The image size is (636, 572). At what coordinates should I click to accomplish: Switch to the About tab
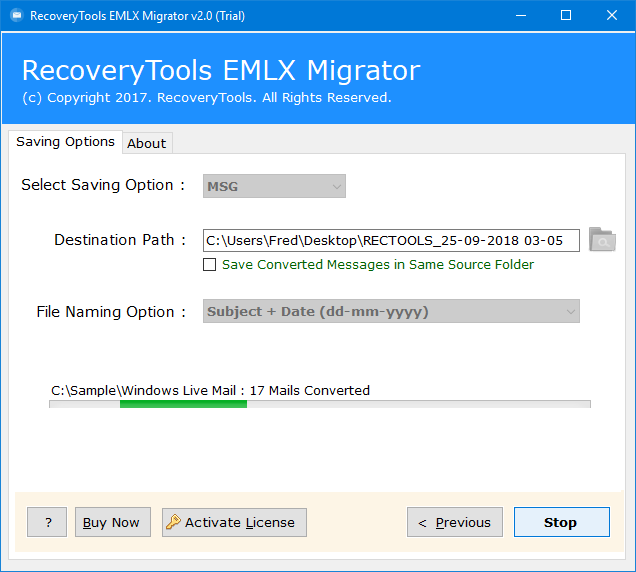tap(147, 143)
